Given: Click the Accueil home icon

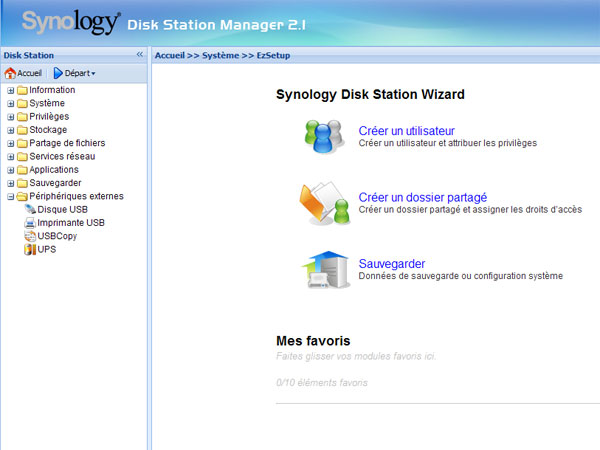Looking at the screenshot, I should pyautogui.click(x=10, y=73).
